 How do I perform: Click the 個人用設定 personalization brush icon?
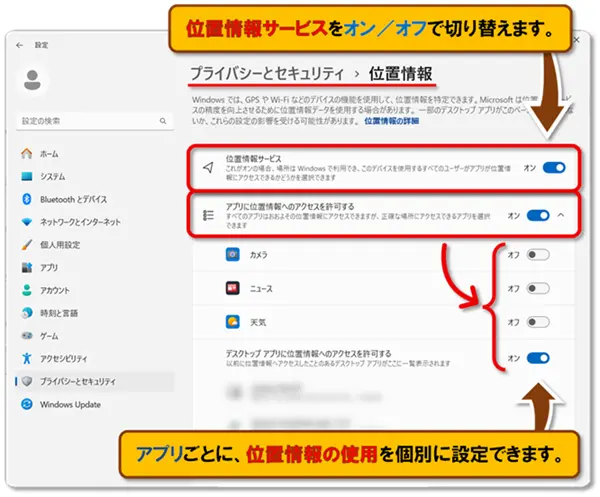coord(27,245)
